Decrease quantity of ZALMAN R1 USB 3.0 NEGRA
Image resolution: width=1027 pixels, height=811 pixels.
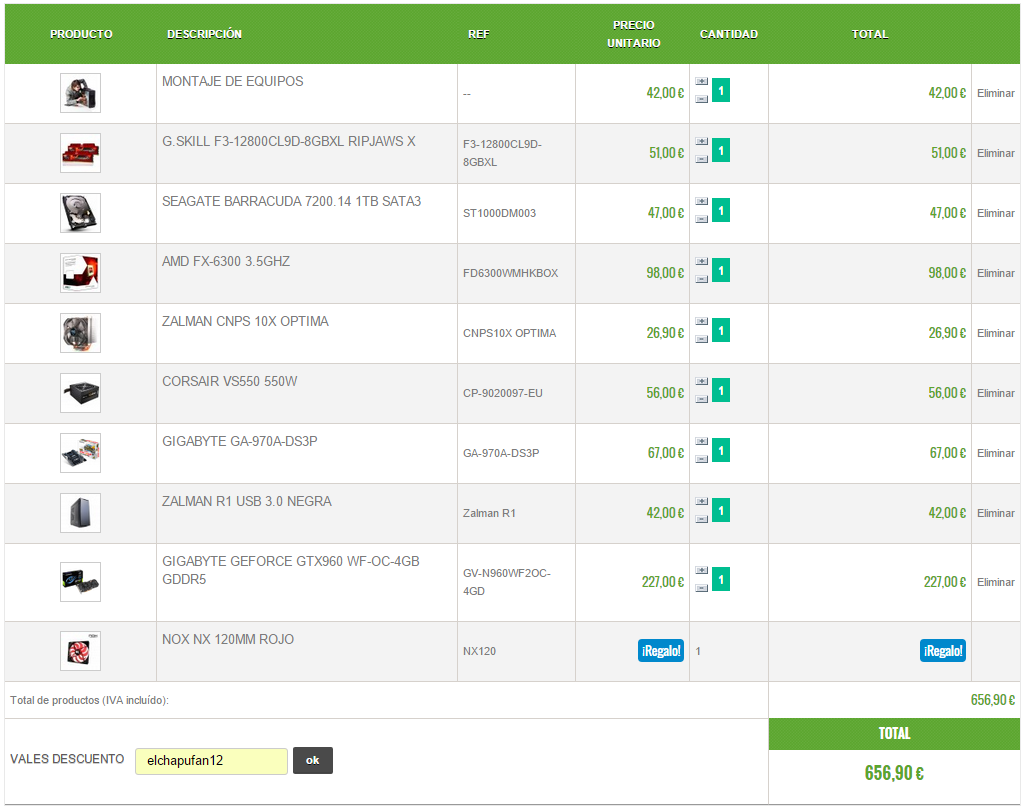[701, 519]
